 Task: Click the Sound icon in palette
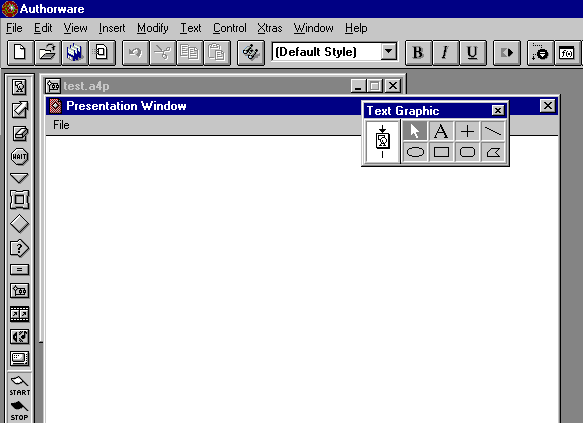19,337
